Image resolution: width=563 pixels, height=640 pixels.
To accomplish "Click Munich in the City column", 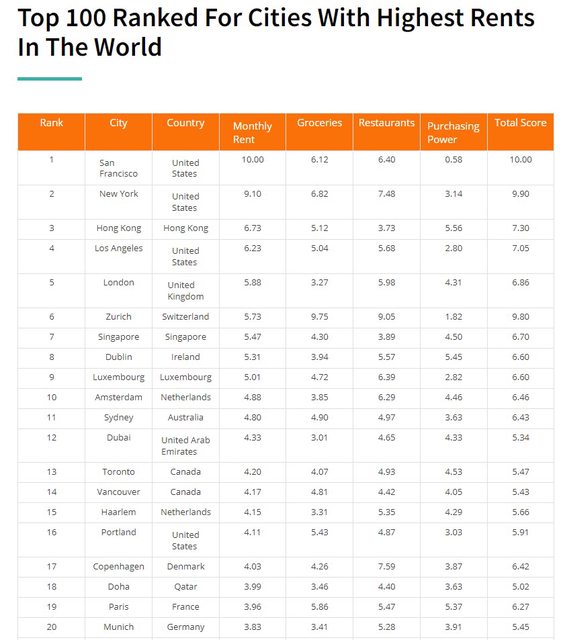I will click(118, 627).
